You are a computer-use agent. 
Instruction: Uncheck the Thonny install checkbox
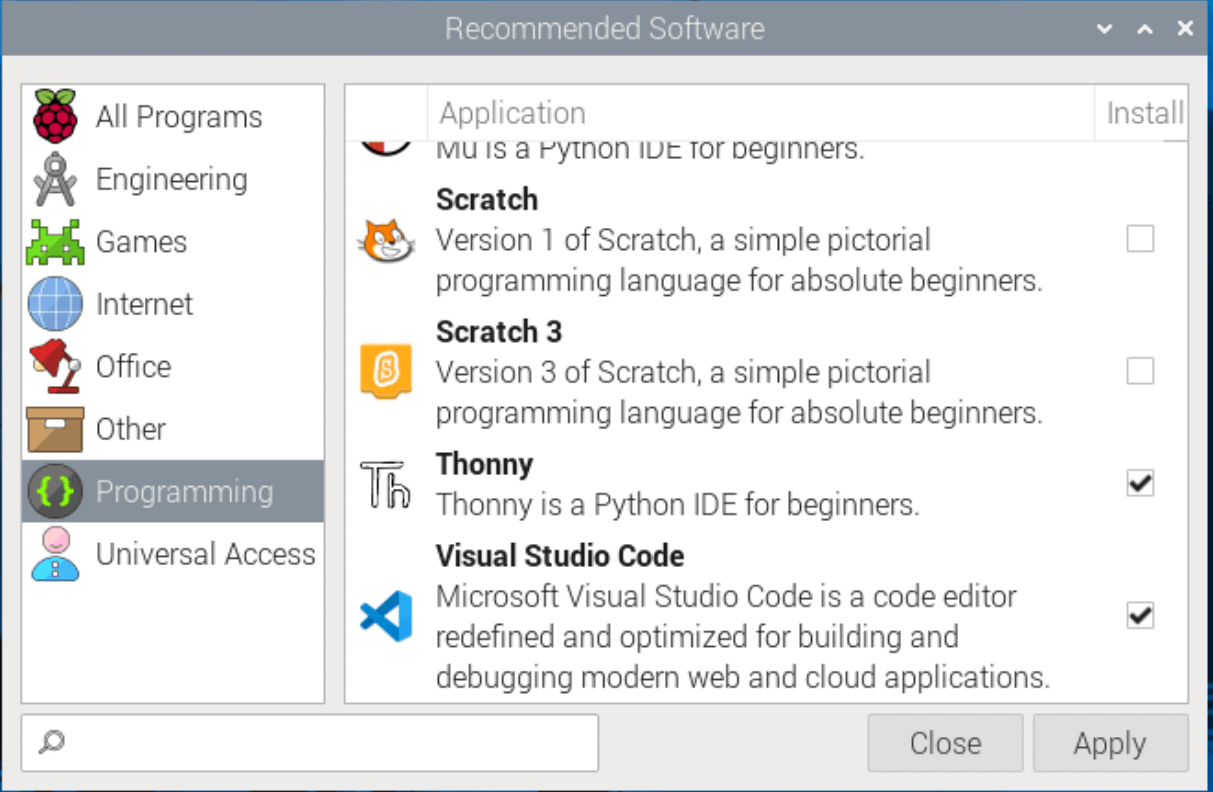click(1140, 484)
